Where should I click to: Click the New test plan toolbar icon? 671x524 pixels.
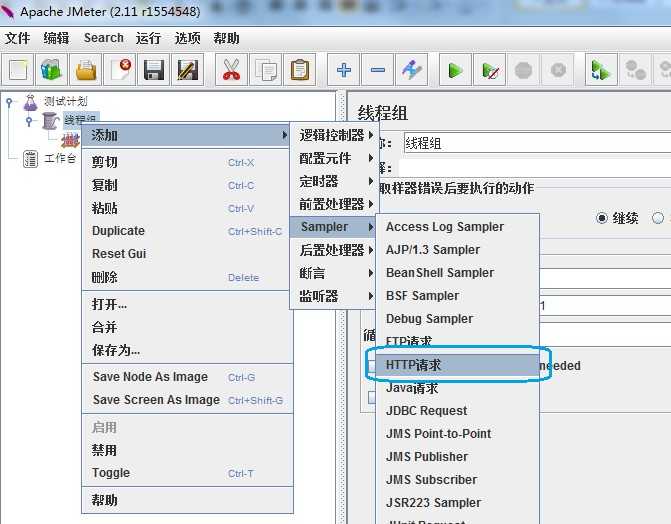coord(18,69)
